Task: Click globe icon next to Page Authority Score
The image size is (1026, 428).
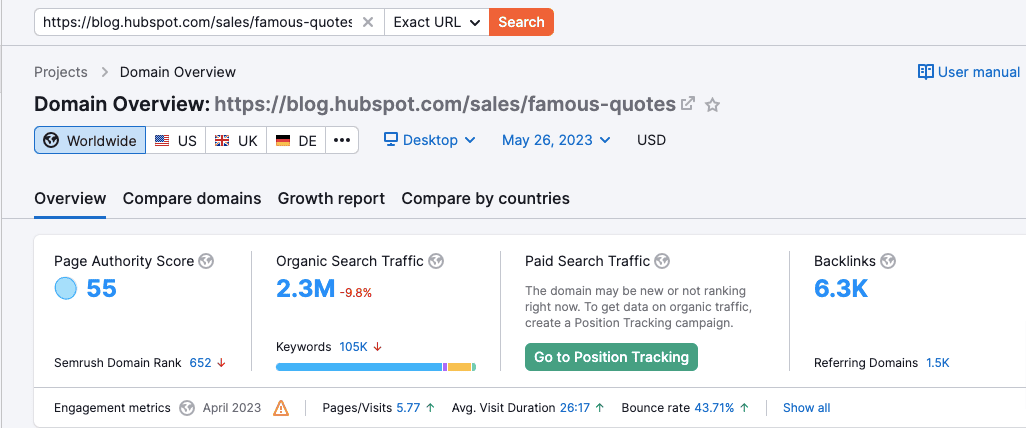Action: (x=207, y=261)
